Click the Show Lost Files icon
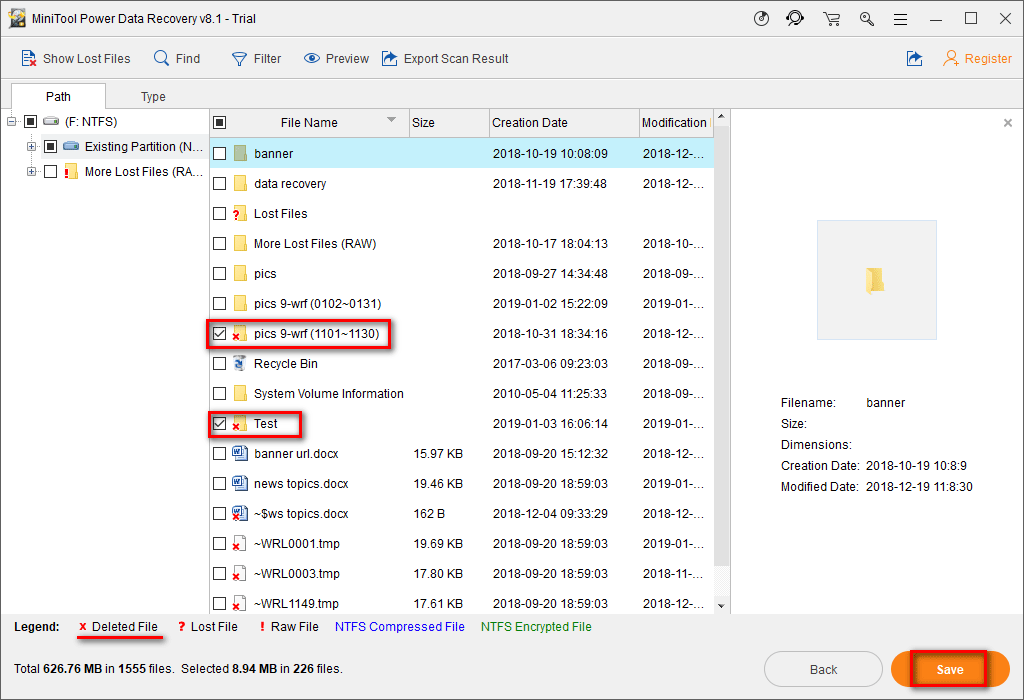 pyautogui.click(x=28, y=59)
